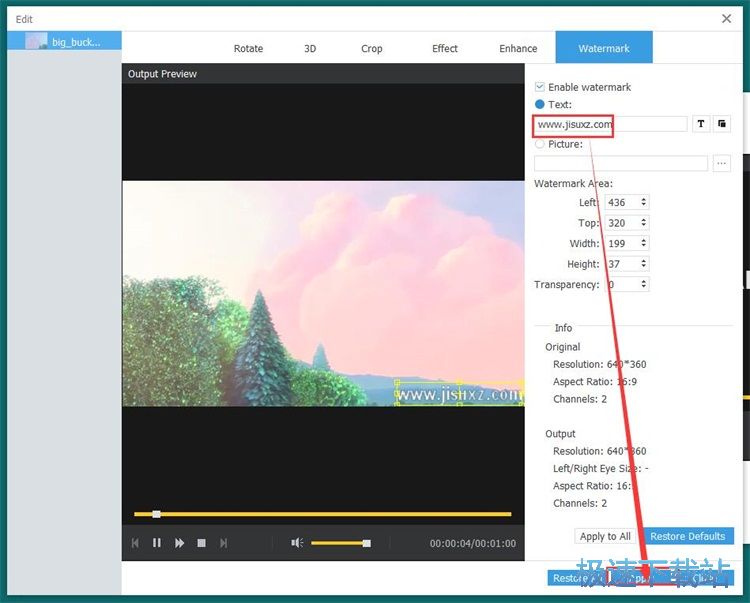Browse for a watermark picture (…) button
The height and width of the screenshot is (603, 750).
(721, 164)
